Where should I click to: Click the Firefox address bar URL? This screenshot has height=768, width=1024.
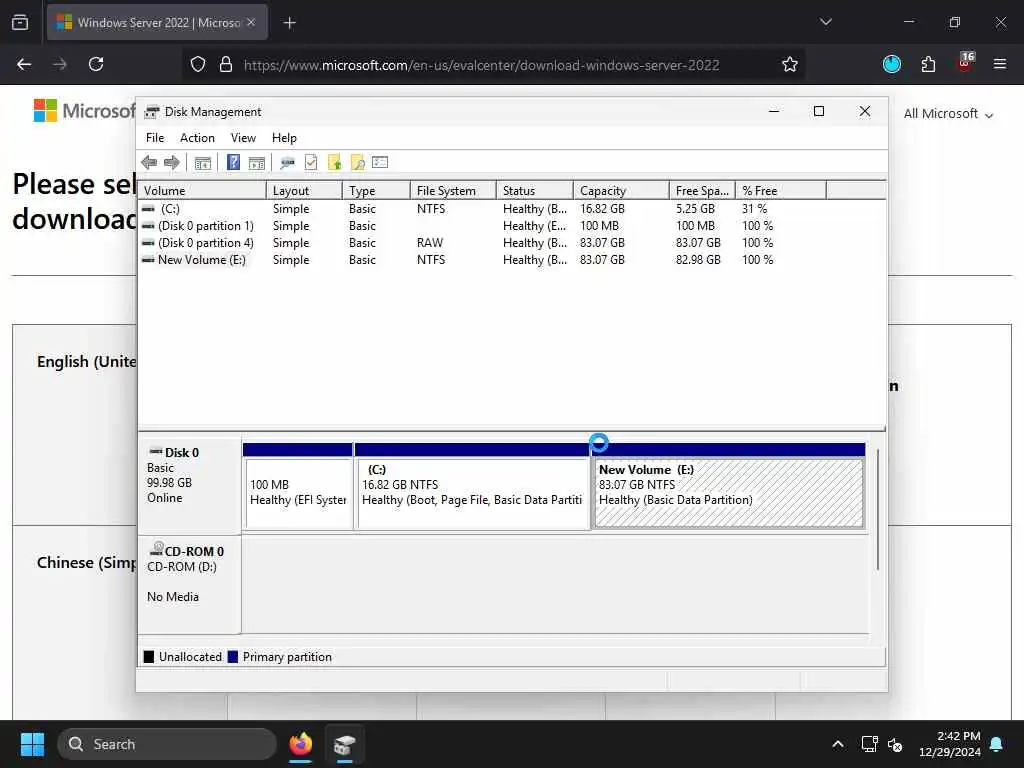click(x=481, y=65)
